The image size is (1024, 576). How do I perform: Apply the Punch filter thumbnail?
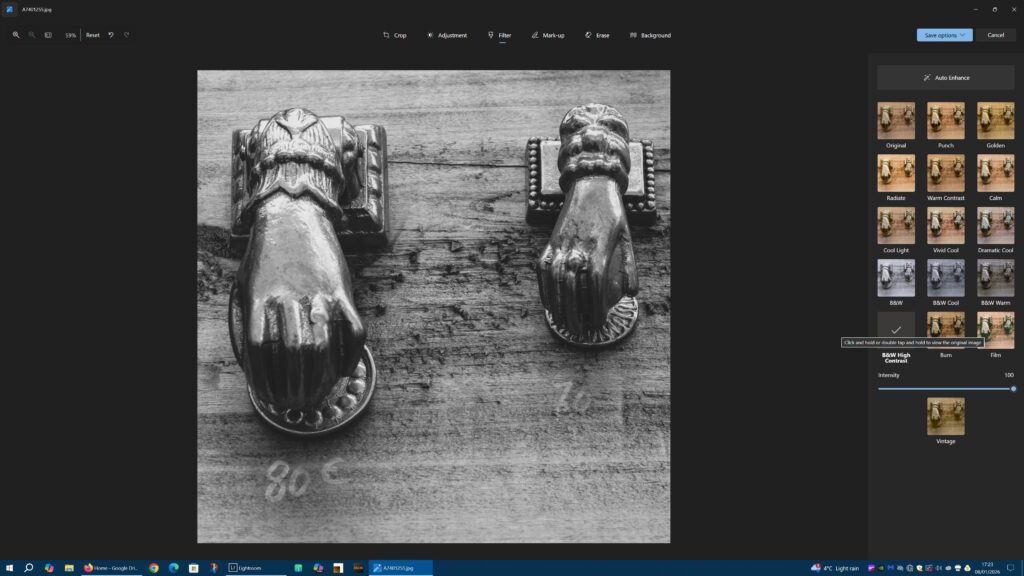coord(945,120)
